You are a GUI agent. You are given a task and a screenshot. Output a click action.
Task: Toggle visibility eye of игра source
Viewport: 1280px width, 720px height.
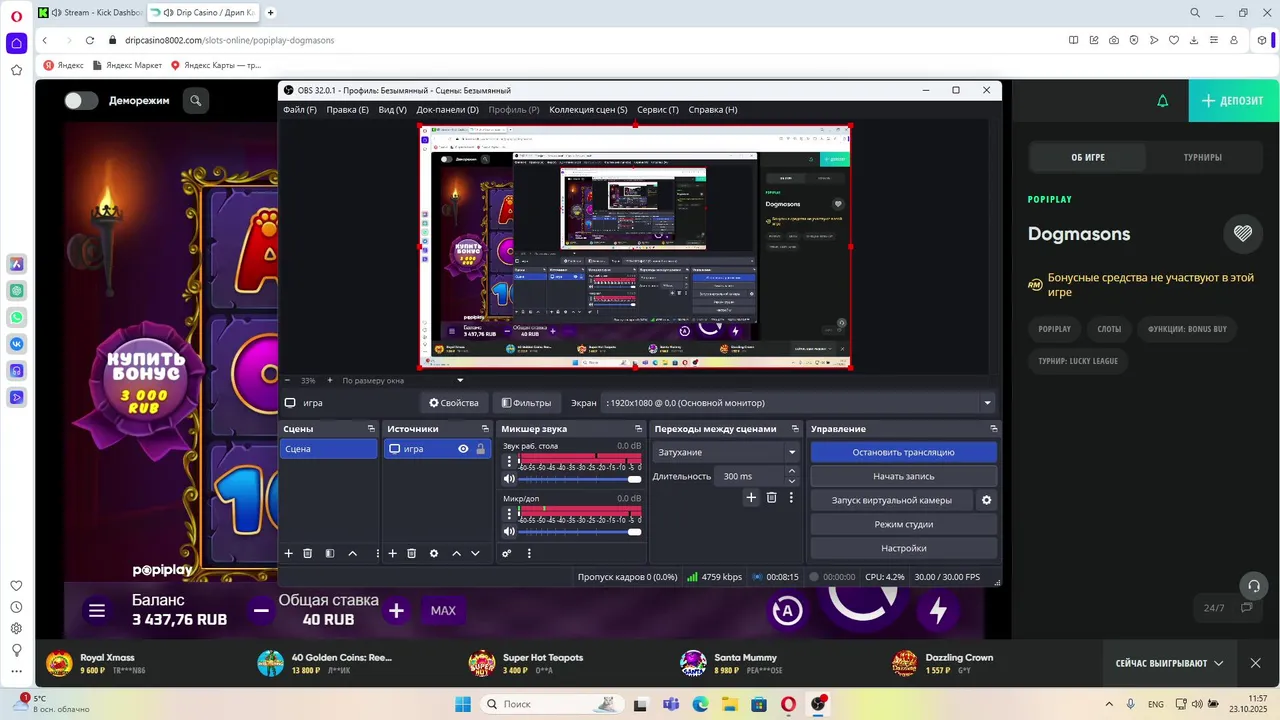[463, 449]
